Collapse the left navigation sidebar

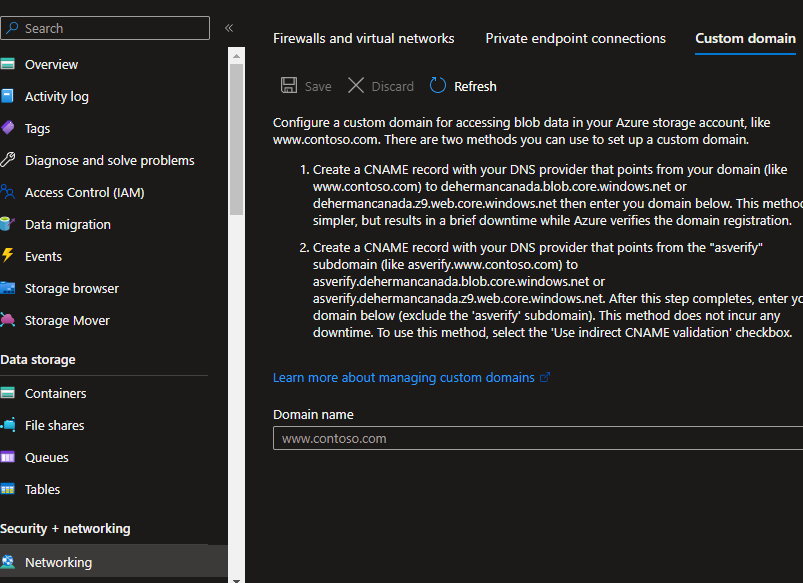pyautogui.click(x=229, y=28)
